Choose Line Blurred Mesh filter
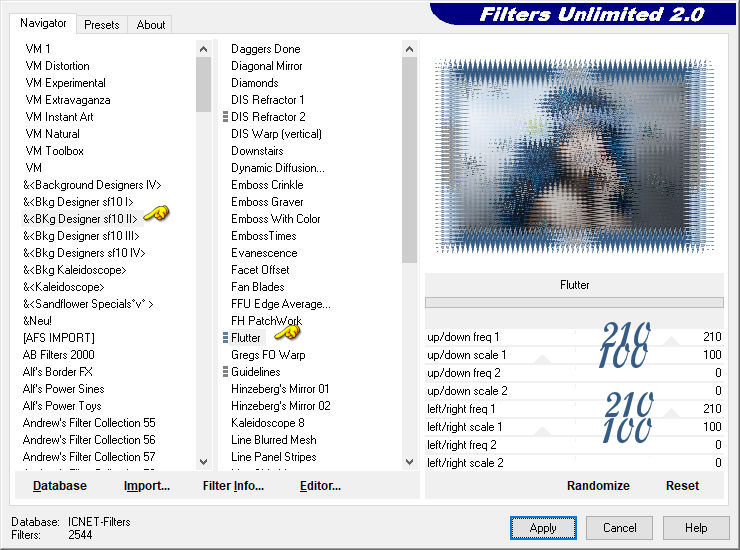The height and width of the screenshot is (550, 740). tap(274, 440)
